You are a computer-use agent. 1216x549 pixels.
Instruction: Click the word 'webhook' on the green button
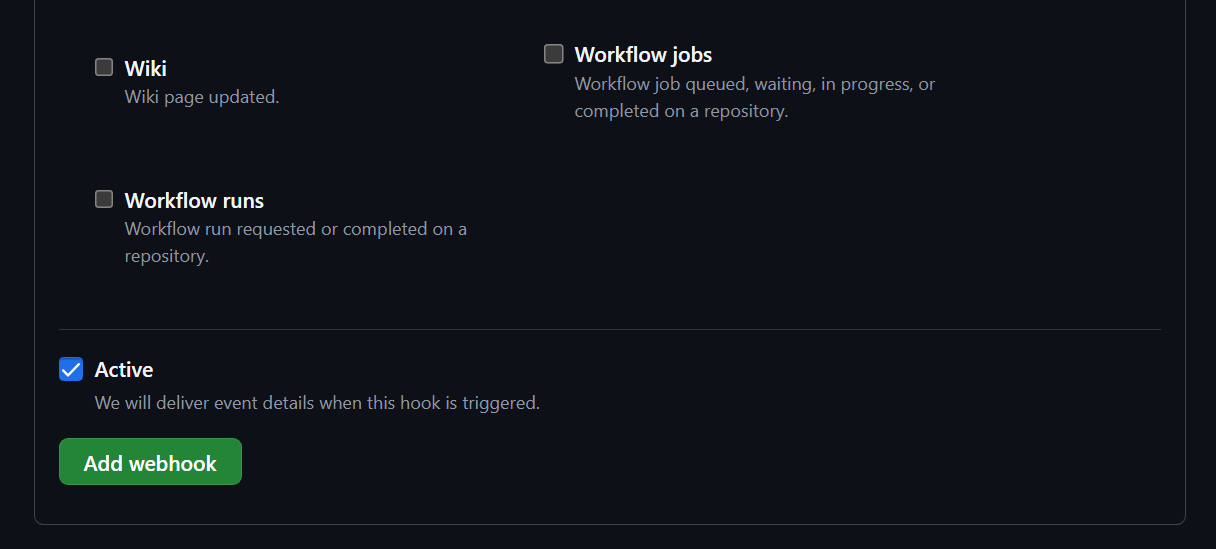tap(179, 464)
